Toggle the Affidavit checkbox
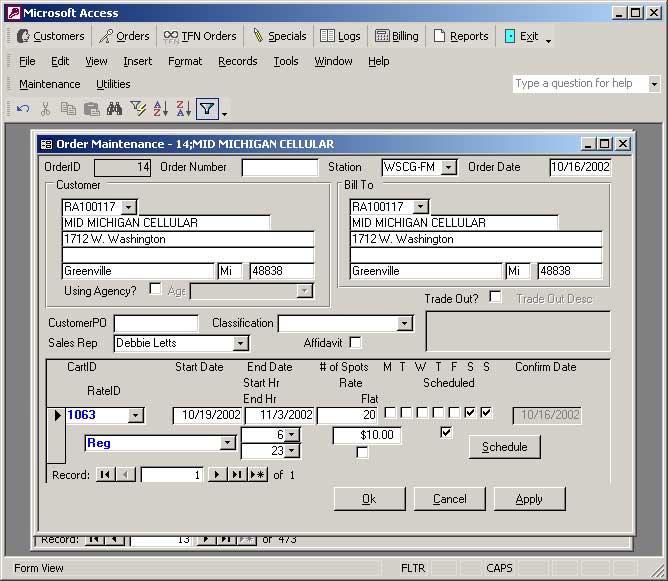The image size is (668, 581). (355, 342)
